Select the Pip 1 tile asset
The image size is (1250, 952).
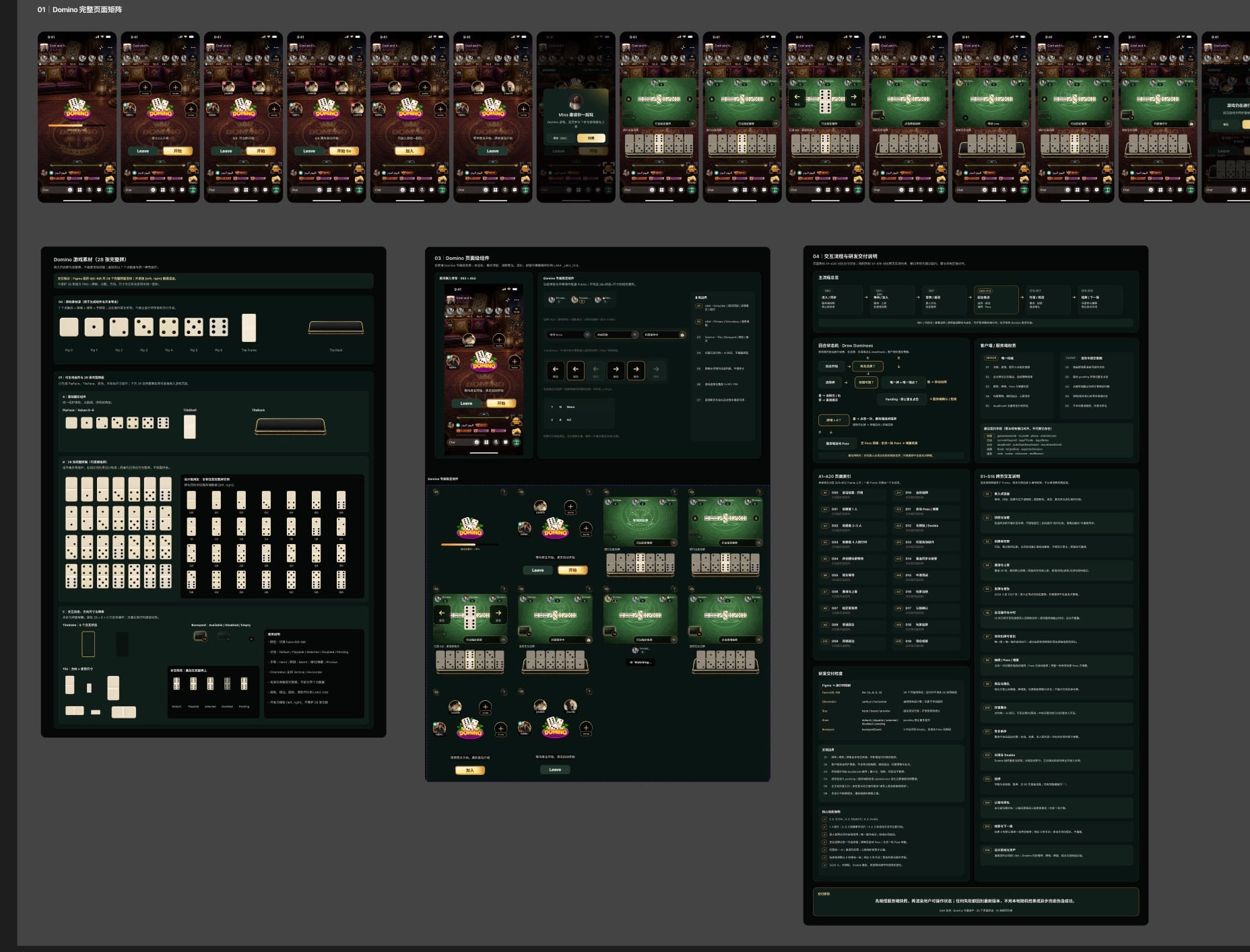[x=94, y=327]
